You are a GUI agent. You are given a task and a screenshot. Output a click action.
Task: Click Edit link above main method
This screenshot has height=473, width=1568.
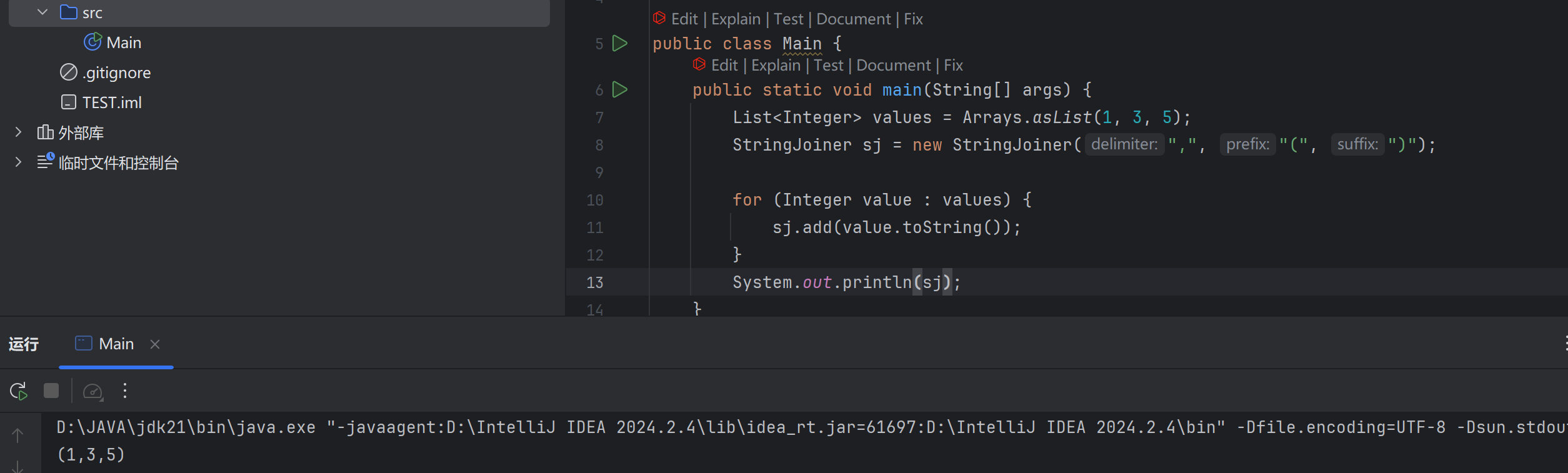[x=724, y=66]
